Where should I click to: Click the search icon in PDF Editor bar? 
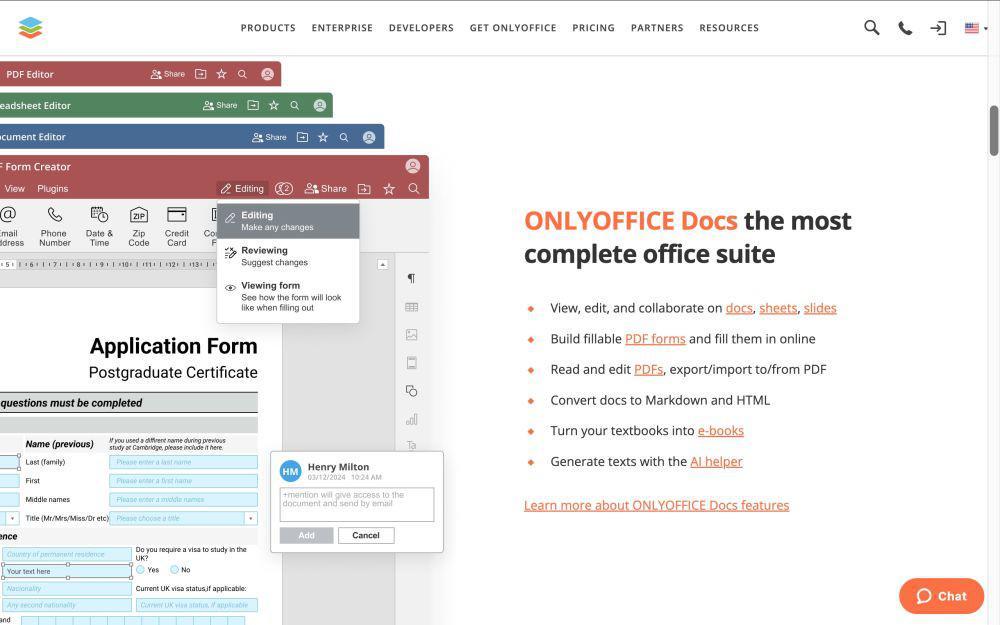[x=242, y=74]
